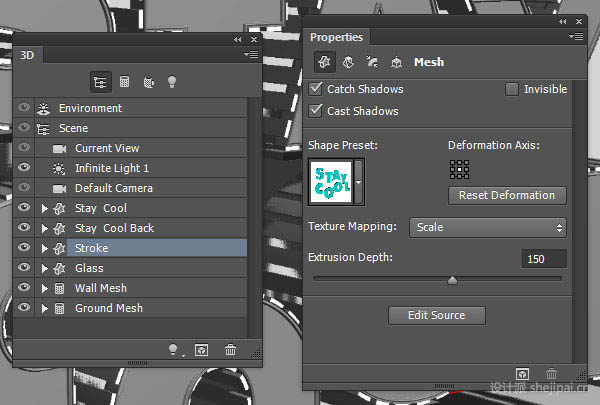600x405 pixels.
Task: Expand the Glass mesh
Action: click(44, 268)
